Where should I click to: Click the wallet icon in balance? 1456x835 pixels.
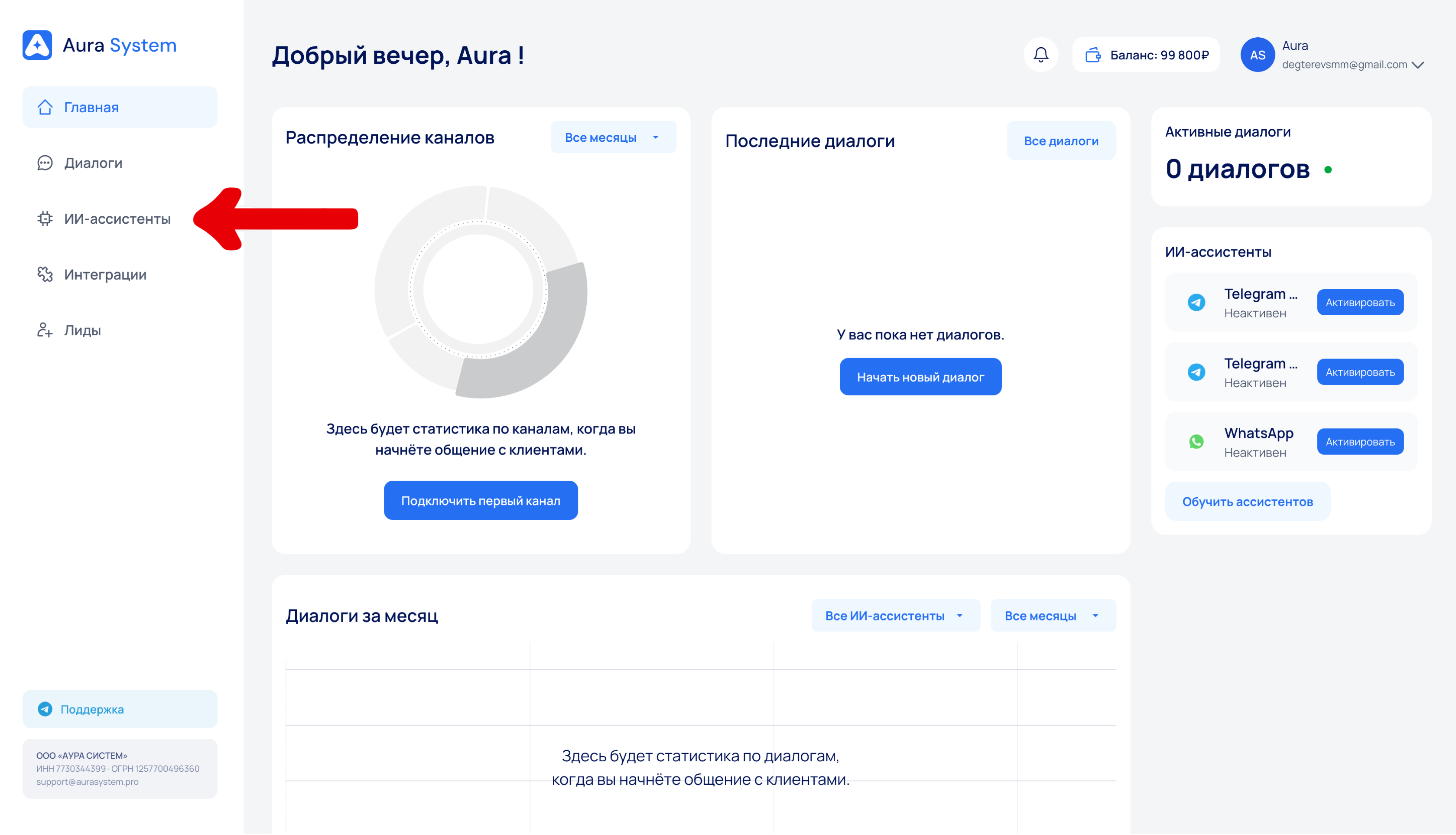pyautogui.click(x=1092, y=55)
